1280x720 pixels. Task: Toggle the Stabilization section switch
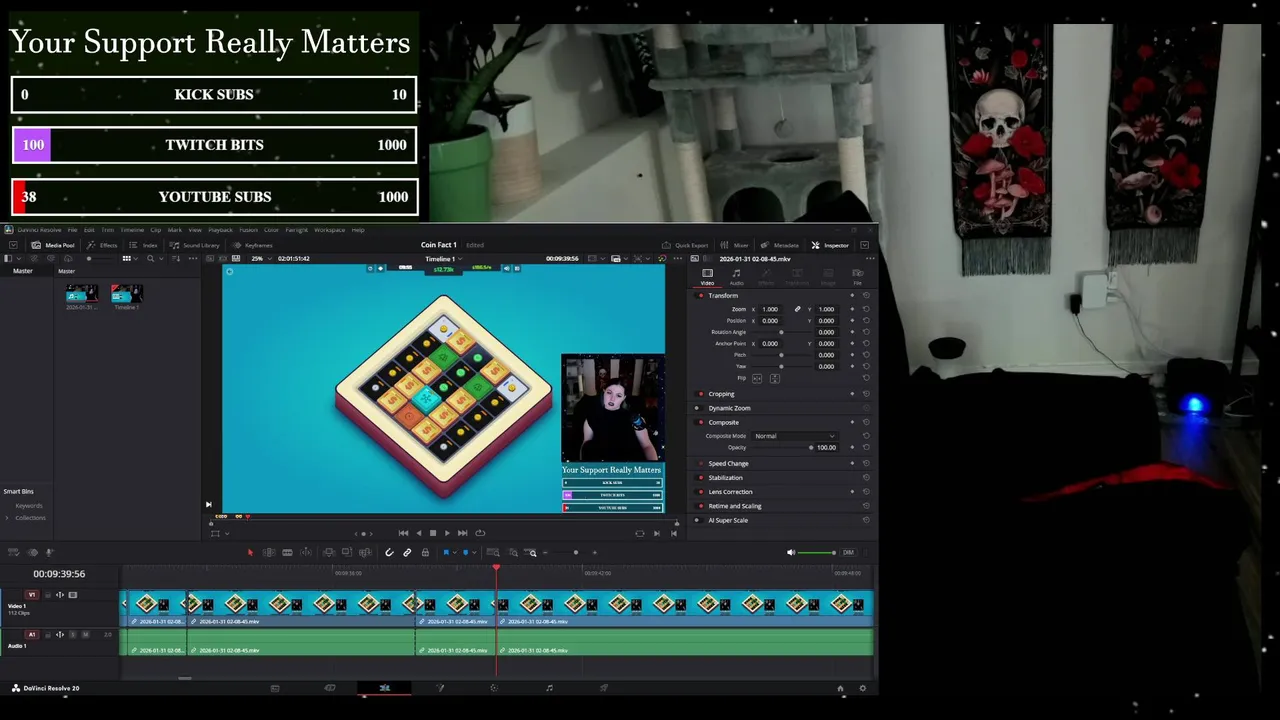tap(700, 477)
